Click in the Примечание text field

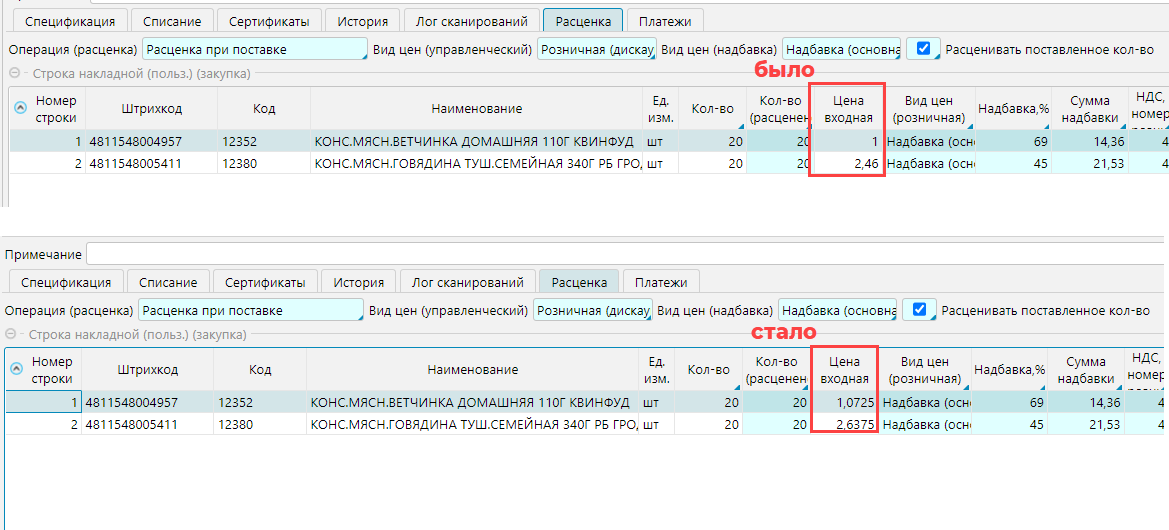click(x=620, y=254)
